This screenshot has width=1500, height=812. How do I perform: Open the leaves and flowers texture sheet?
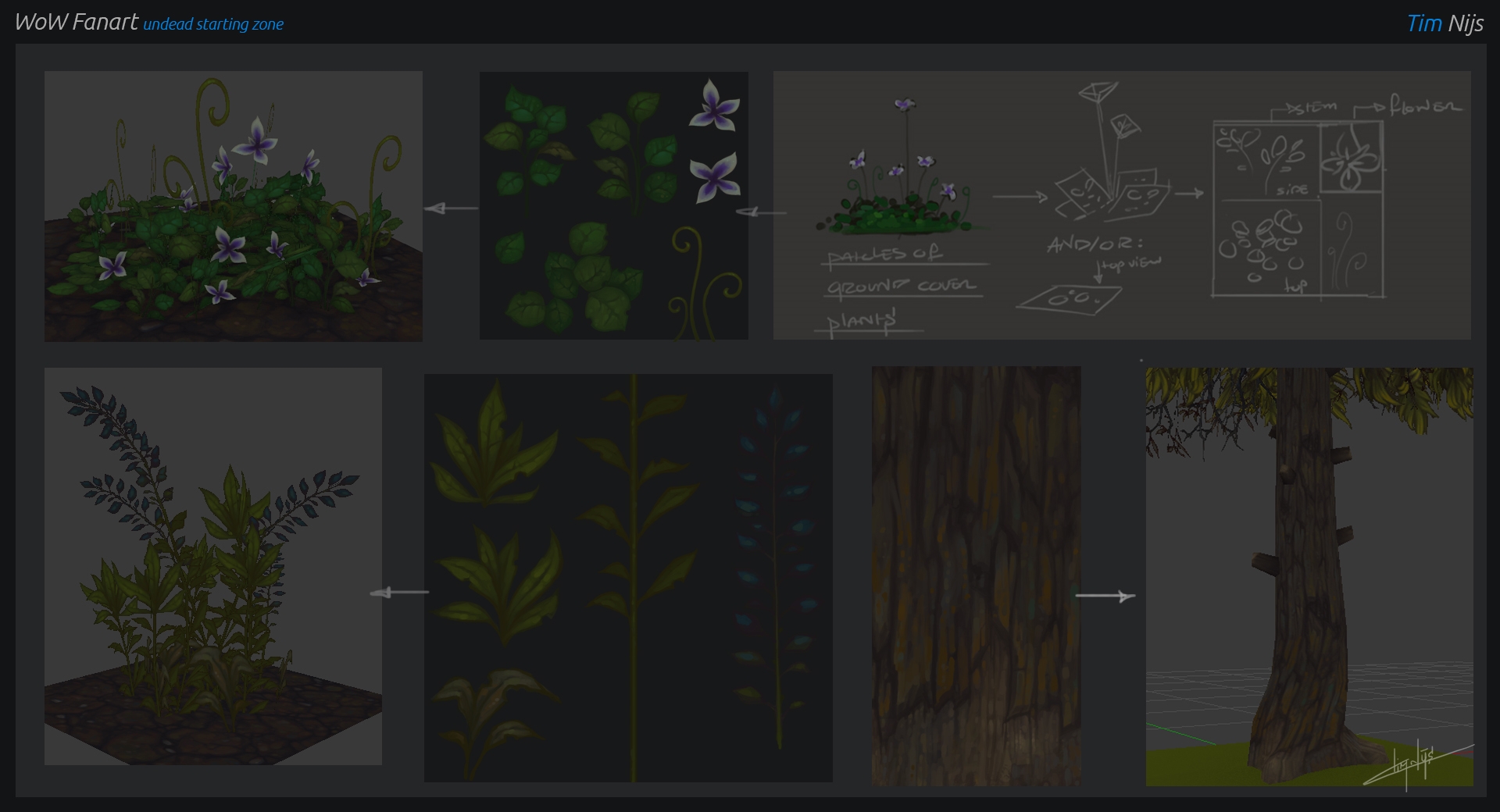tap(614, 205)
